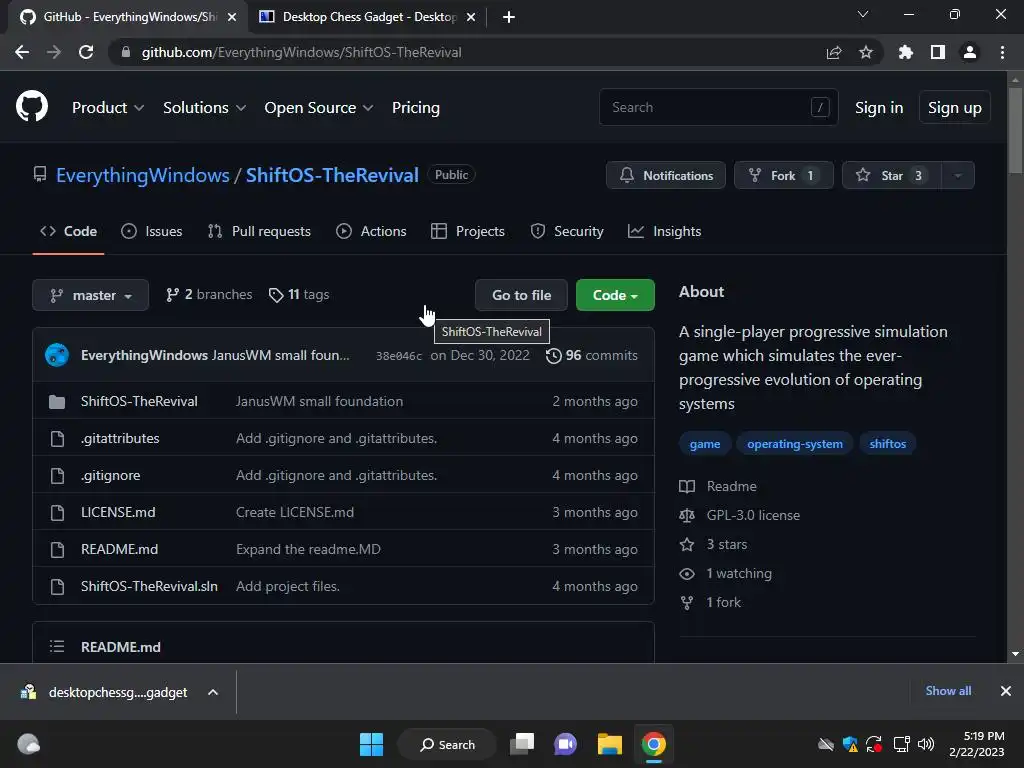
Task: Reload the page with the refresh icon
Action: click(86, 52)
